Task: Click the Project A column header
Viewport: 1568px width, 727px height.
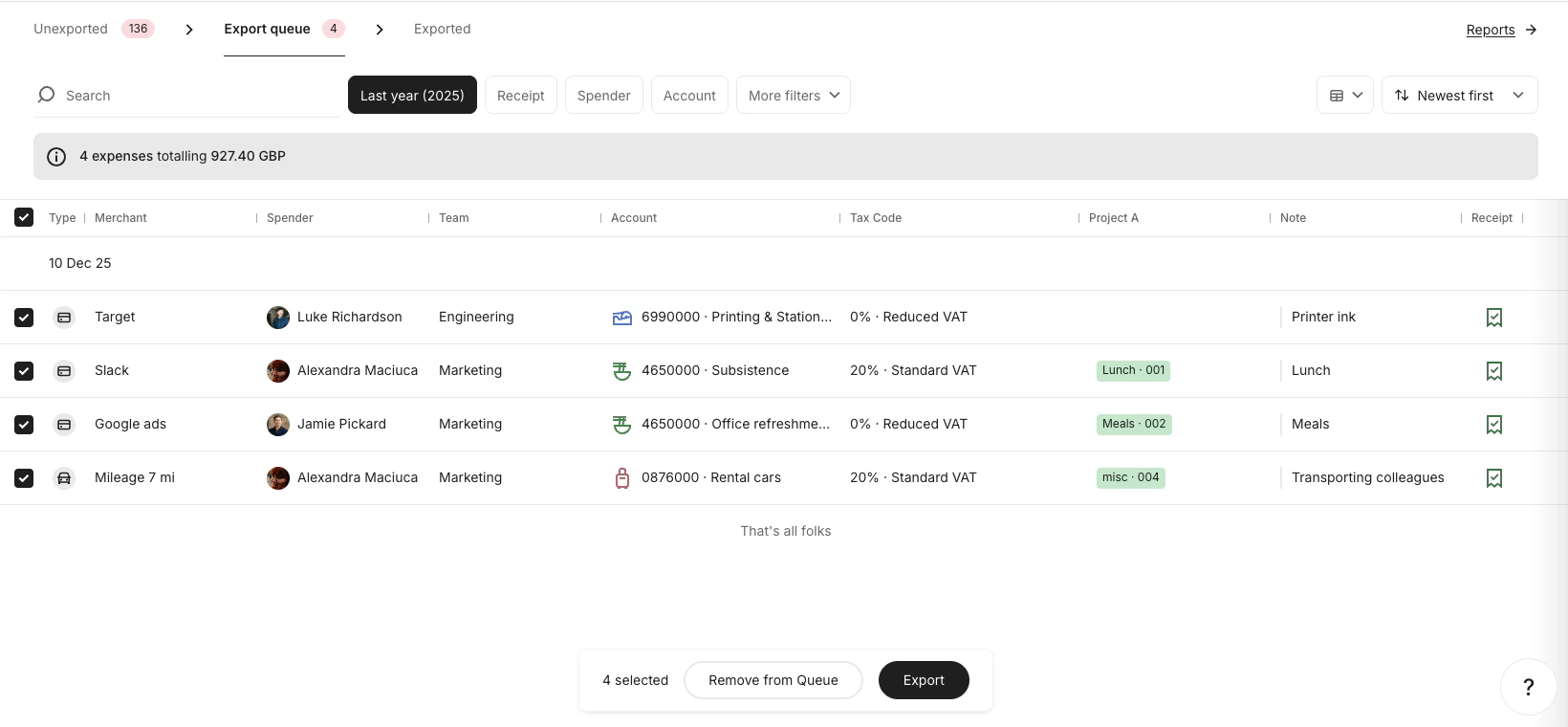Action: click(x=1114, y=218)
